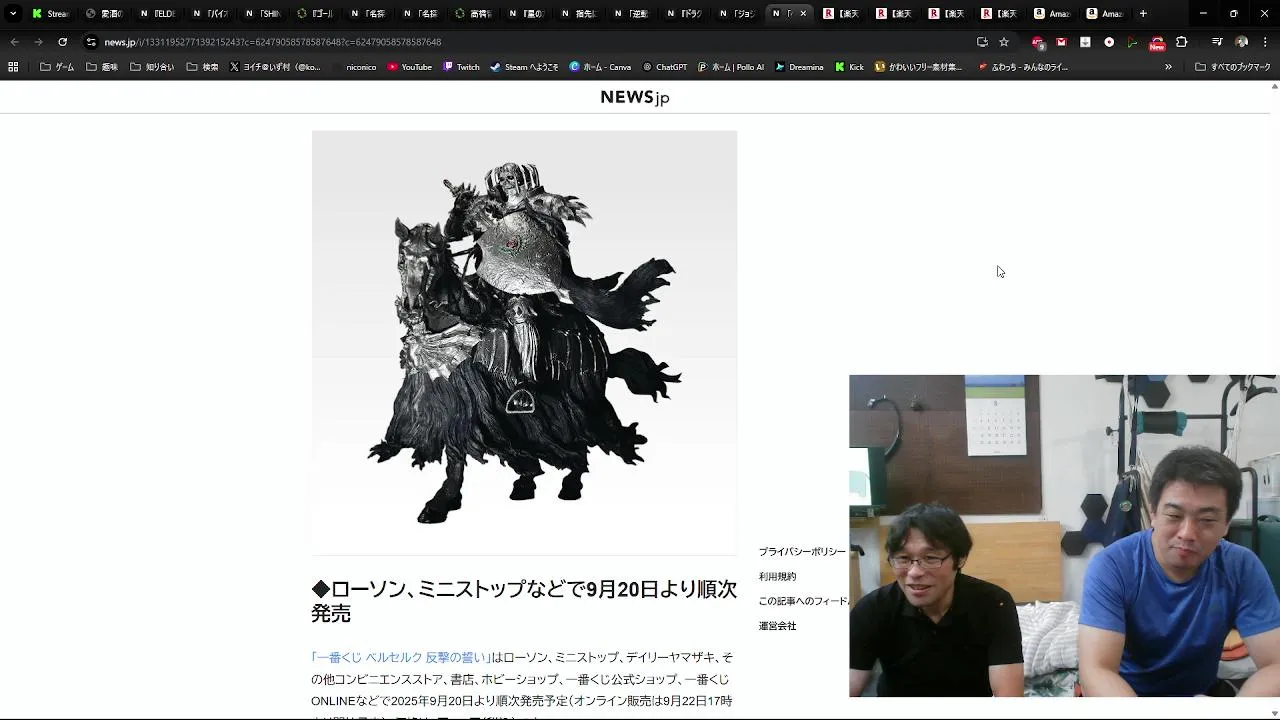Open the X ヨイチ@いず村 bookmark
Viewport: 1280px width, 720px height.
coord(275,67)
